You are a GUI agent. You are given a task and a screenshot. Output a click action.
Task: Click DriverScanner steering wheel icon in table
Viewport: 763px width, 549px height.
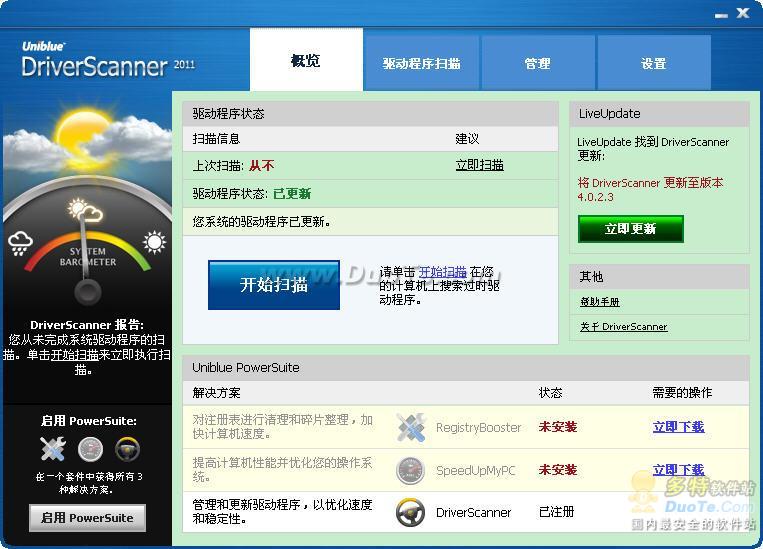(x=410, y=512)
